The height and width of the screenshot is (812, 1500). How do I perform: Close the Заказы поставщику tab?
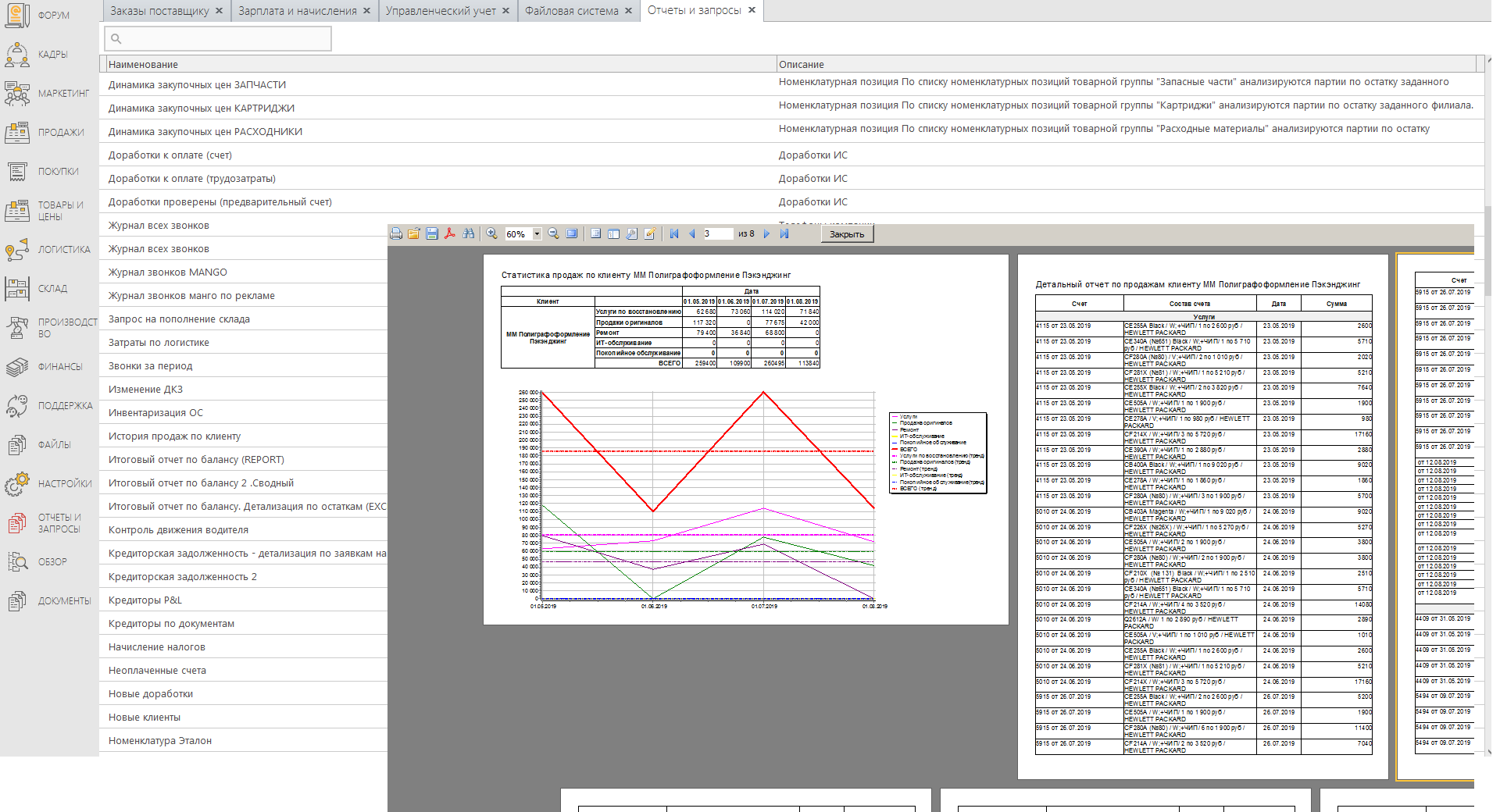coord(219,11)
